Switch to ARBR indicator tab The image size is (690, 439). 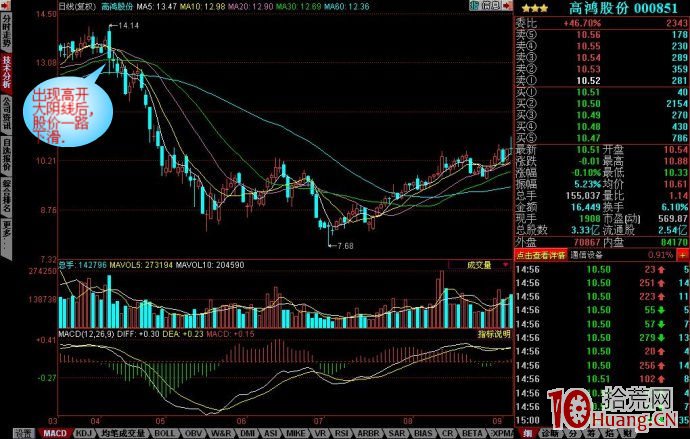[x=367, y=434]
